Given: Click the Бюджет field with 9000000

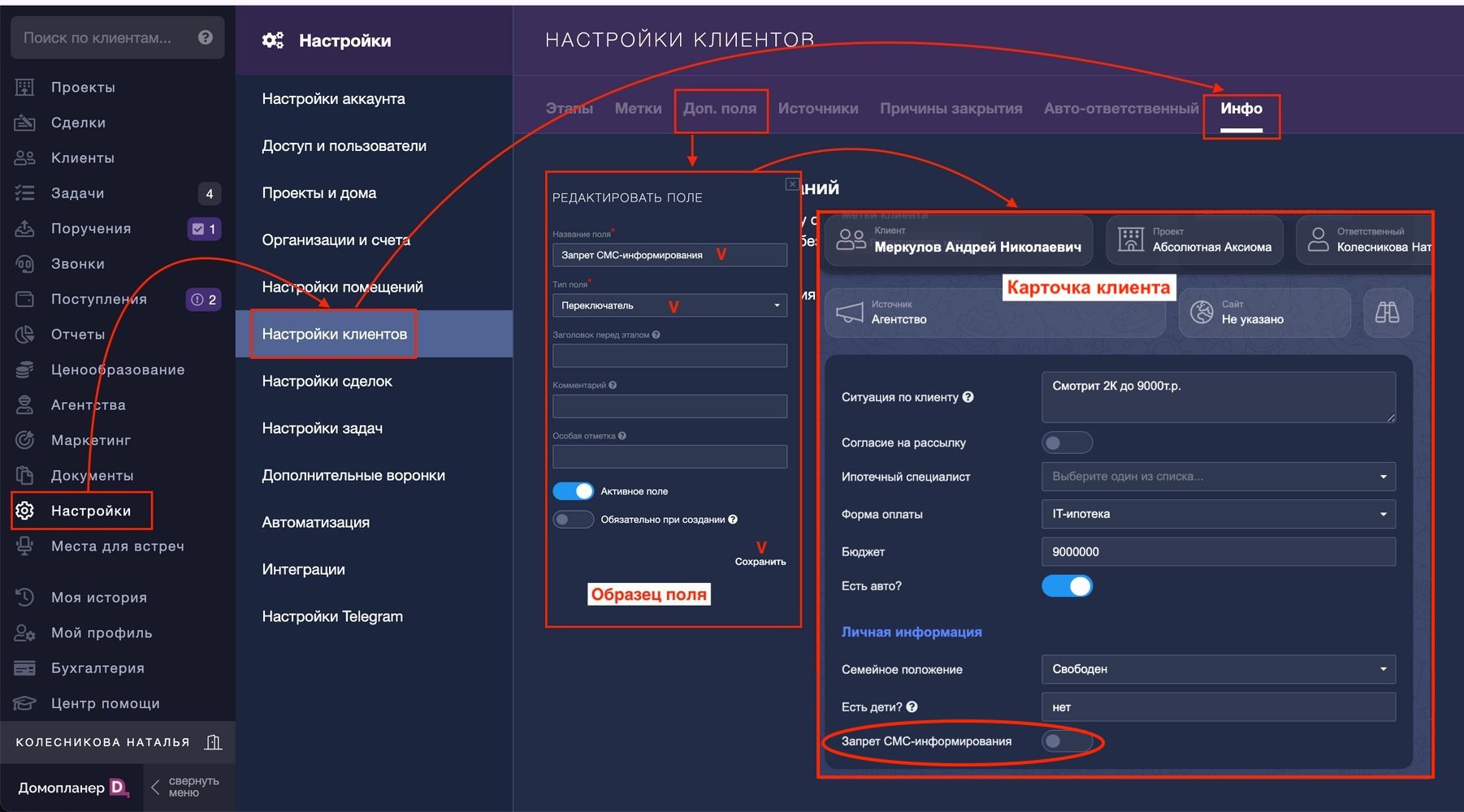Looking at the screenshot, I should pyautogui.click(x=1219, y=551).
